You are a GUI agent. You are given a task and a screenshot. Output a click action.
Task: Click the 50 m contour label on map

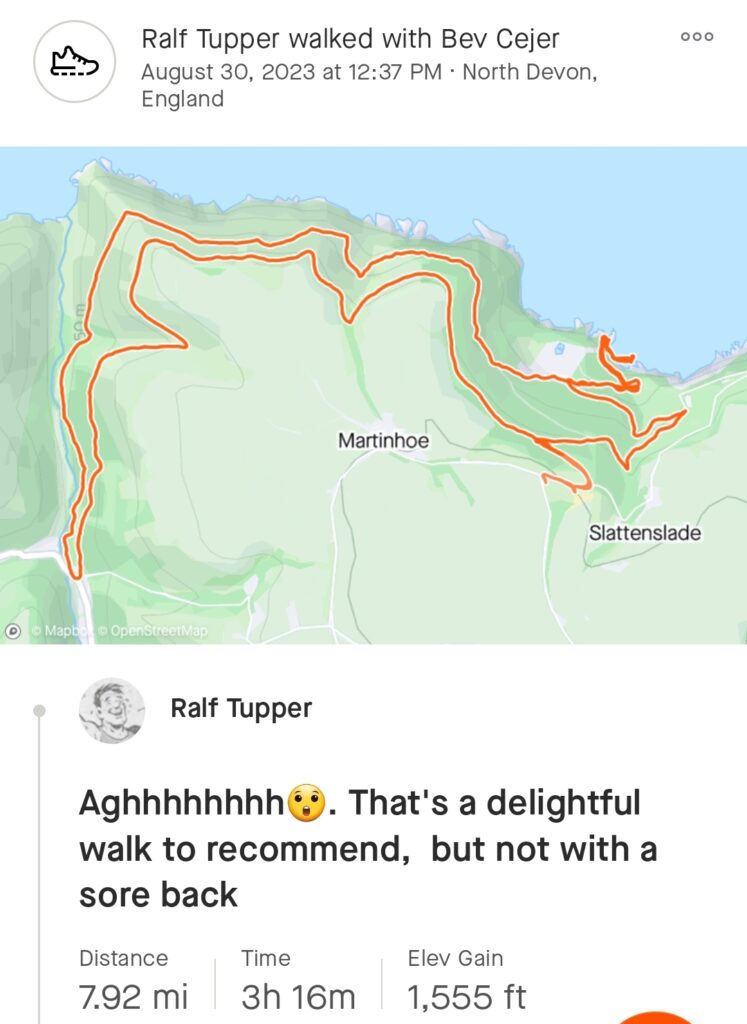point(79,321)
